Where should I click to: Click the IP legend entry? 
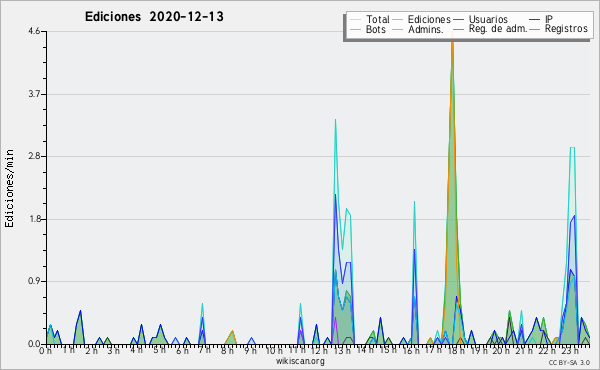[541, 19]
